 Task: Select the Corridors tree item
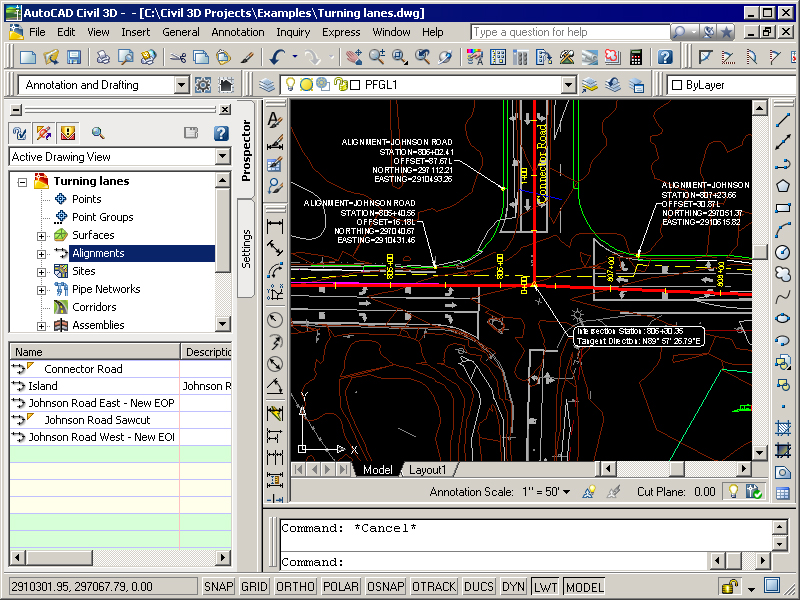tap(94, 307)
